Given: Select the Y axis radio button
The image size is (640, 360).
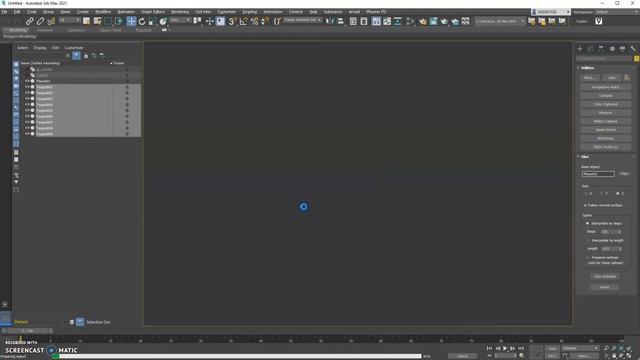Looking at the screenshot, I should click(602, 193).
